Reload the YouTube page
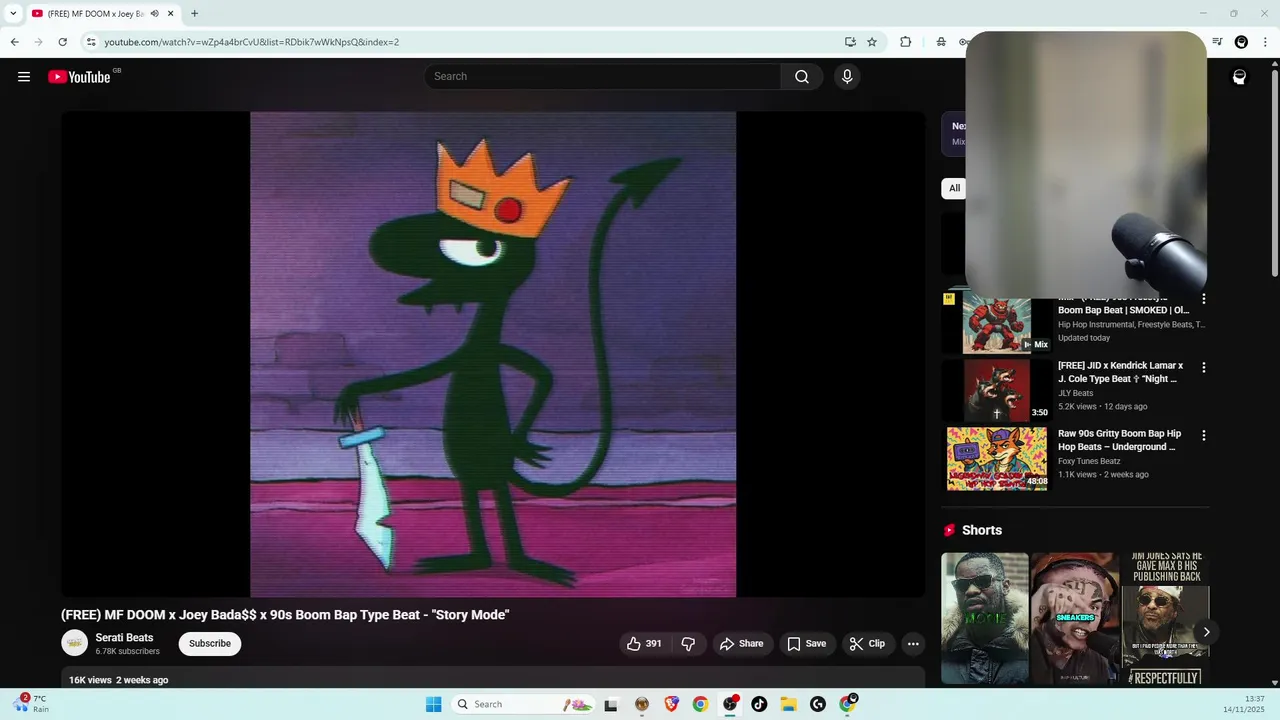 pos(62,42)
